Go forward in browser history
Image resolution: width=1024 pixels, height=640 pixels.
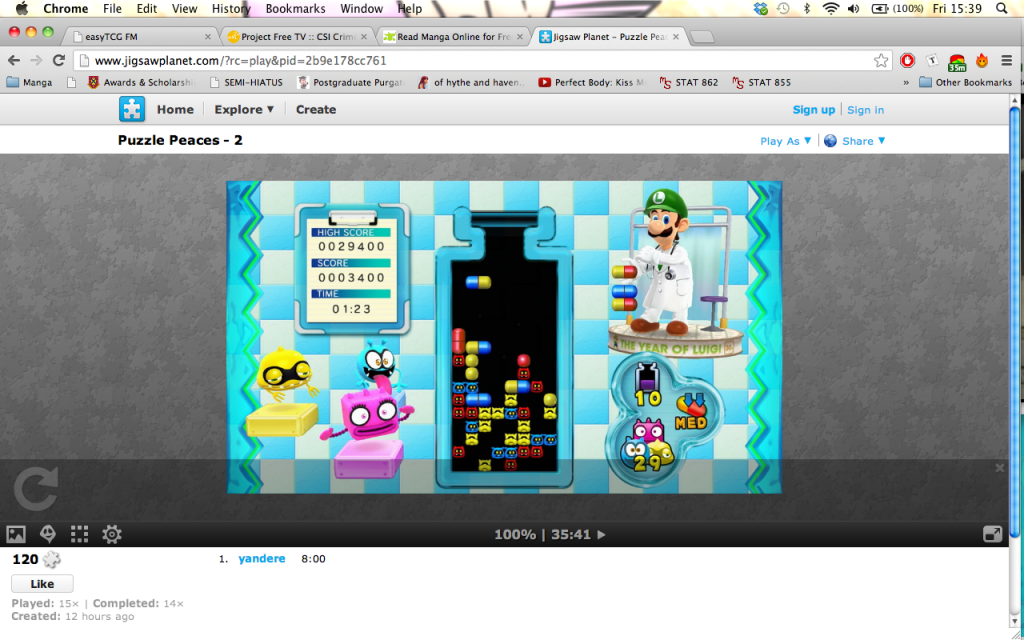pos(36,61)
